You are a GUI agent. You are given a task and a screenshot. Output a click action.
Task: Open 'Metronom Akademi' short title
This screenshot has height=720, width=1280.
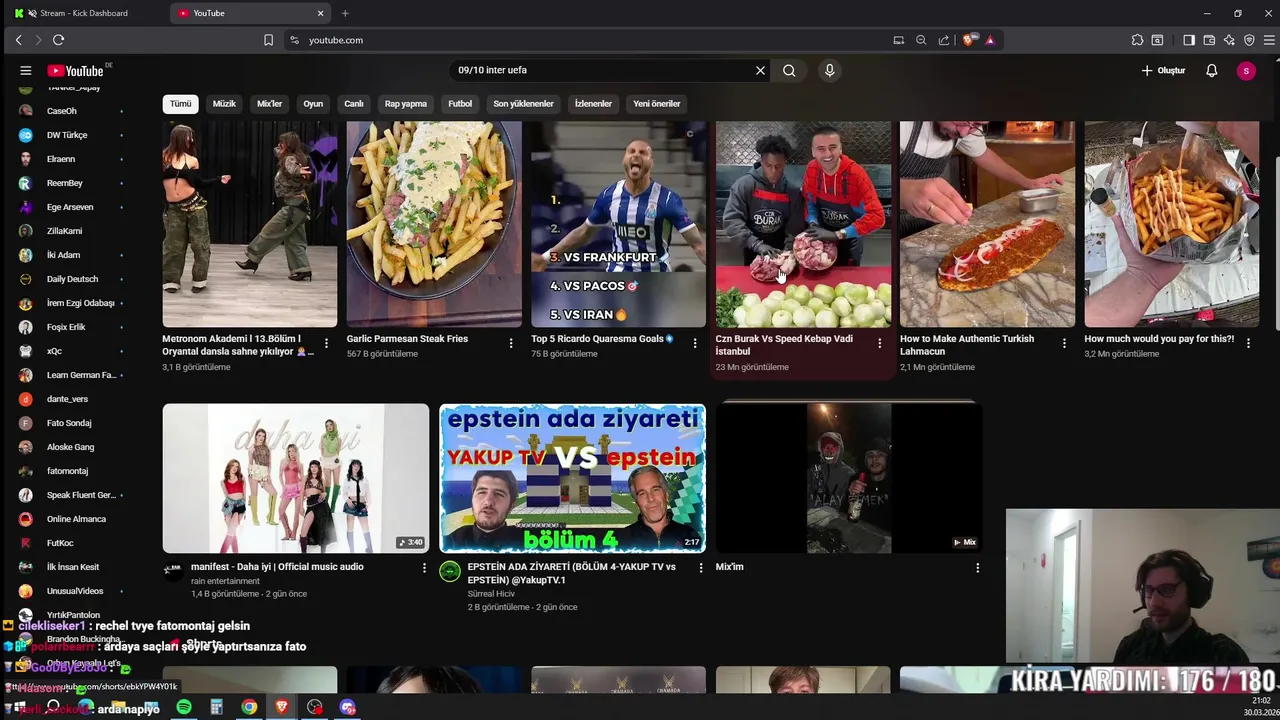[238, 345]
